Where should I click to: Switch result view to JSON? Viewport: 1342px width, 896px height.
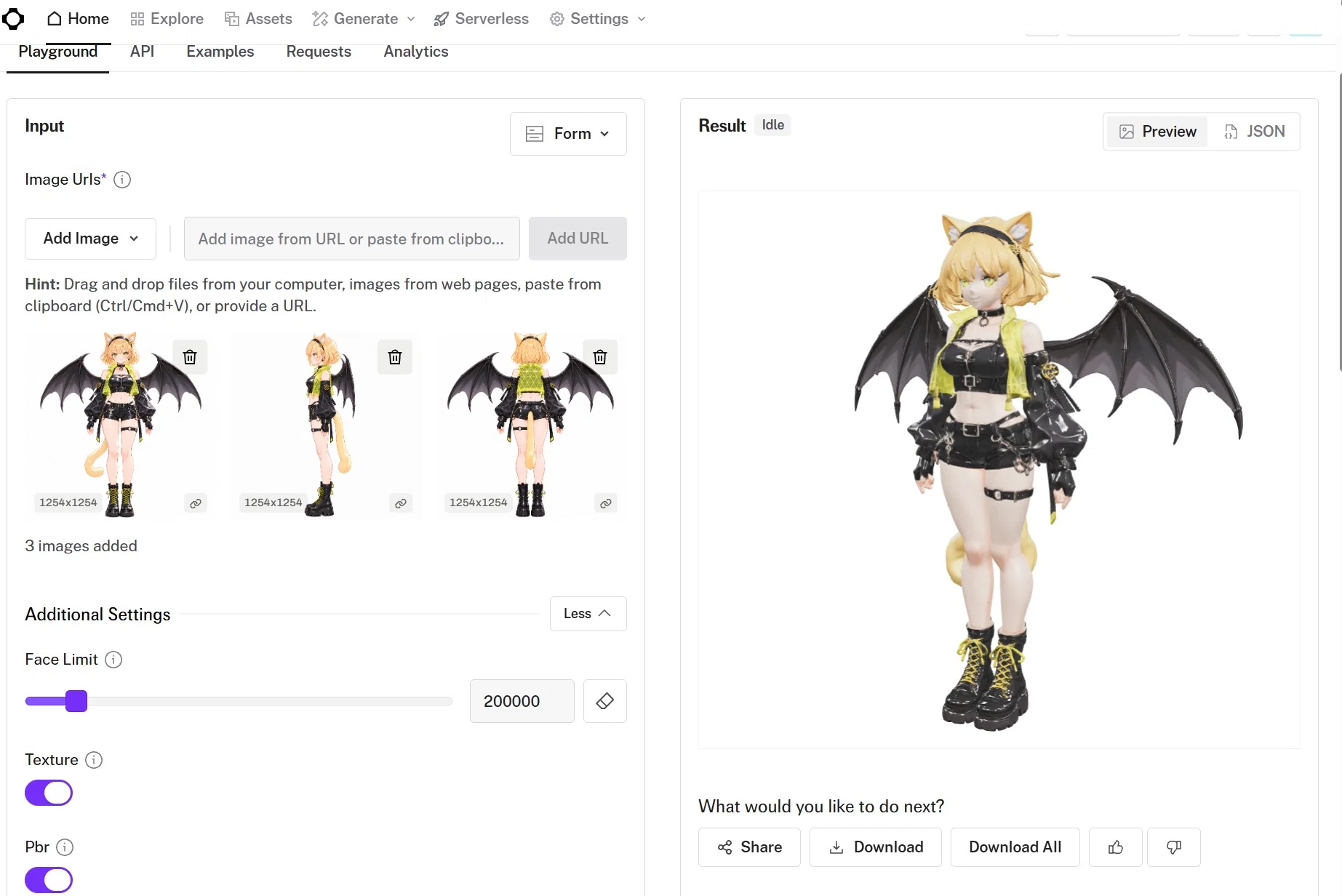(1255, 132)
